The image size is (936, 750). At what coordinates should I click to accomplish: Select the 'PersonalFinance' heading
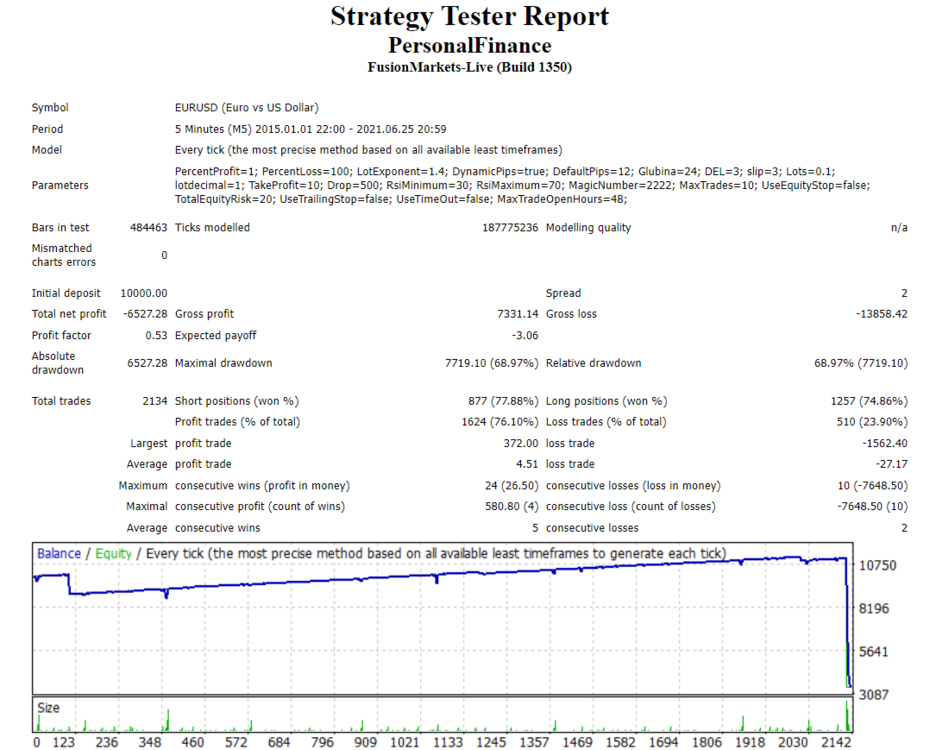(469, 45)
